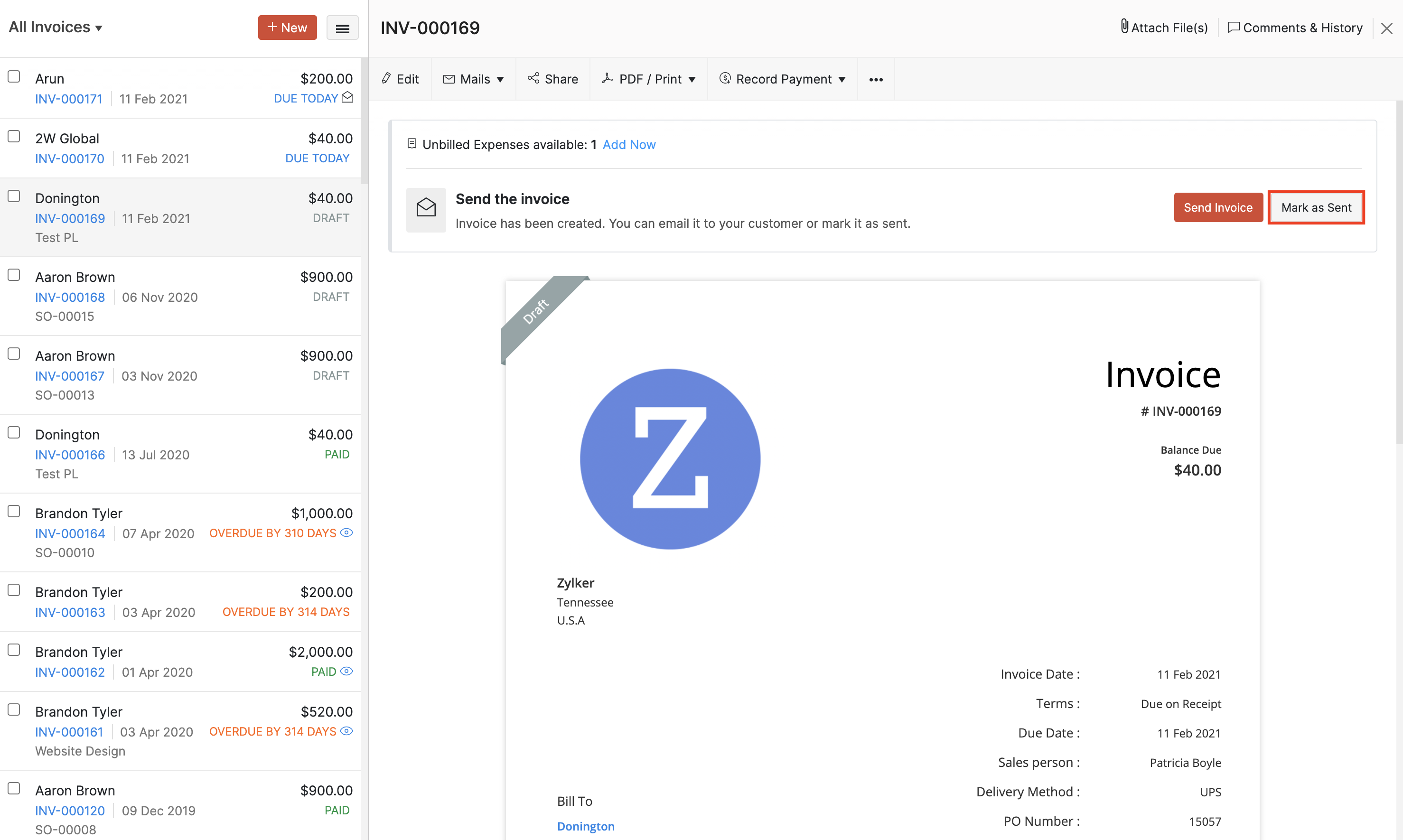Open the Mails dropdown menu
The height and width of the screenshot is (840, 1403).
[x=474, y=79]
